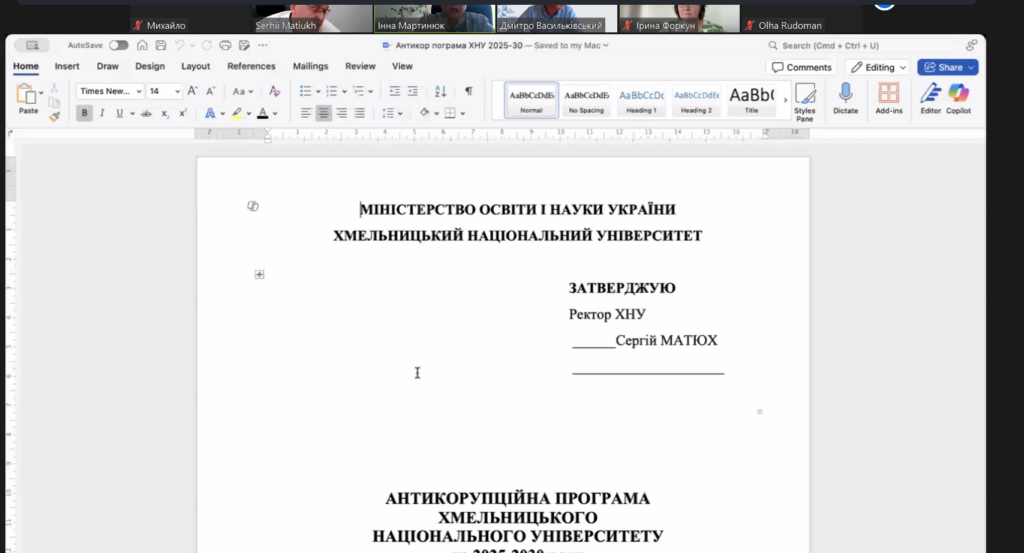
Task: Expand the Paste options arrow
Action: tap(41, 93)
